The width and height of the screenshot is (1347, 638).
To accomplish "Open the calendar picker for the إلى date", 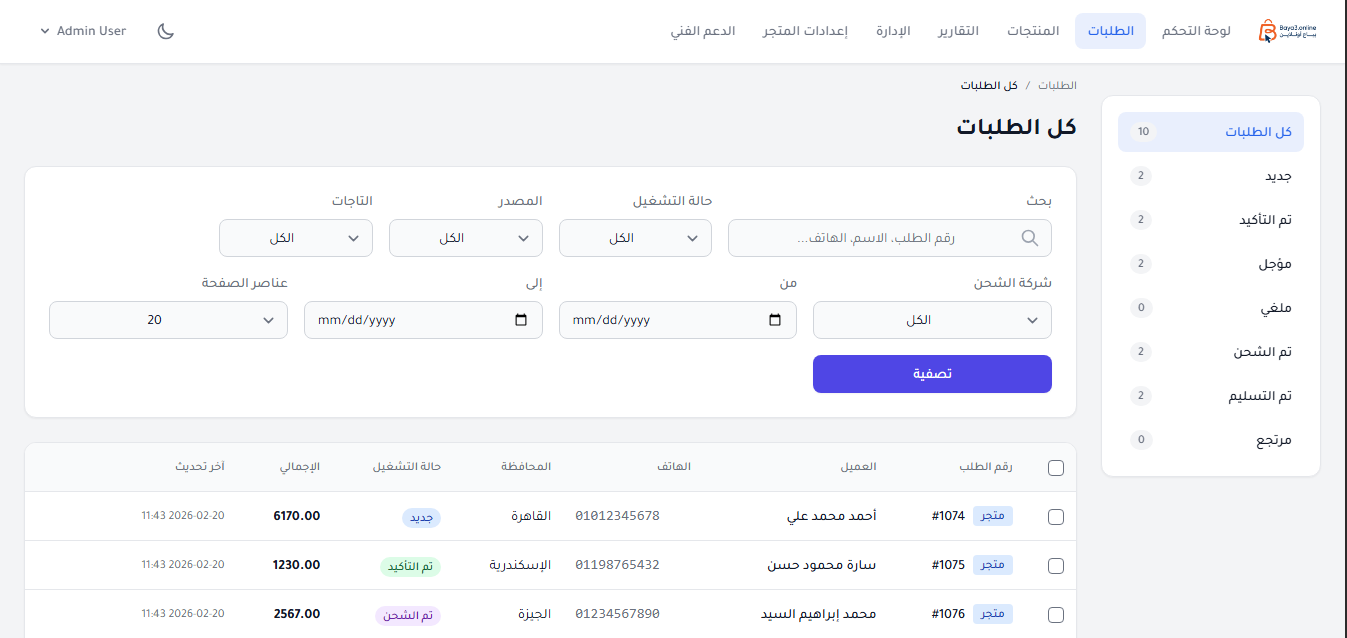I will pos(519,320).
